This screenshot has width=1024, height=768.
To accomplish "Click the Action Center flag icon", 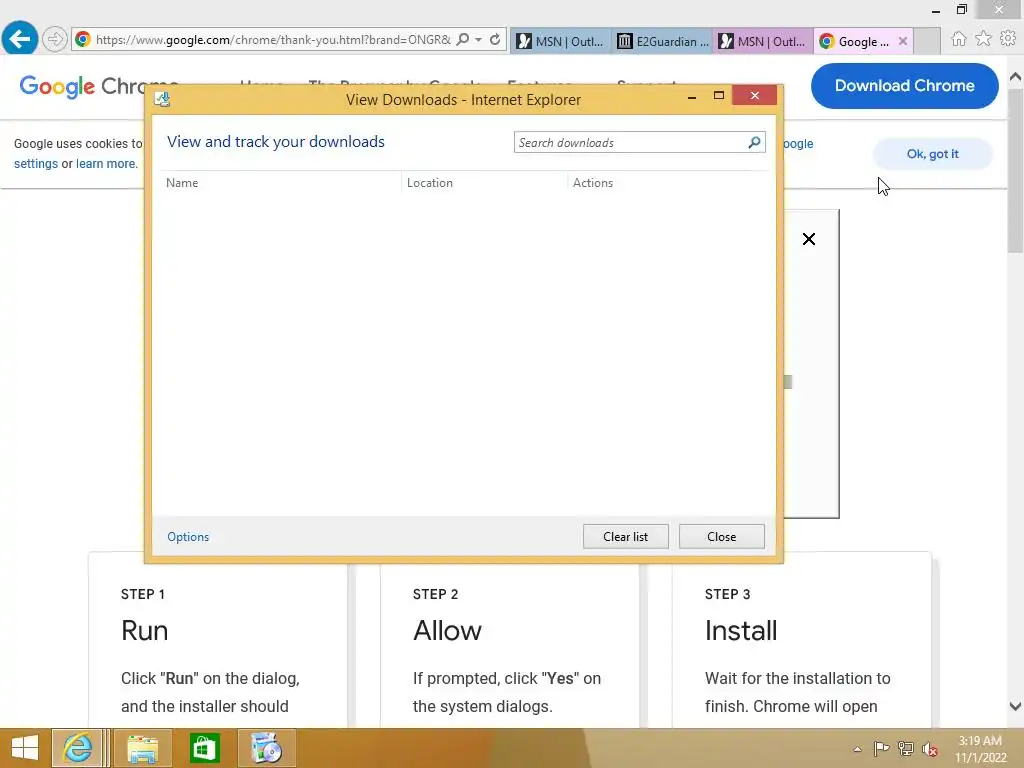I will (881, 749).
